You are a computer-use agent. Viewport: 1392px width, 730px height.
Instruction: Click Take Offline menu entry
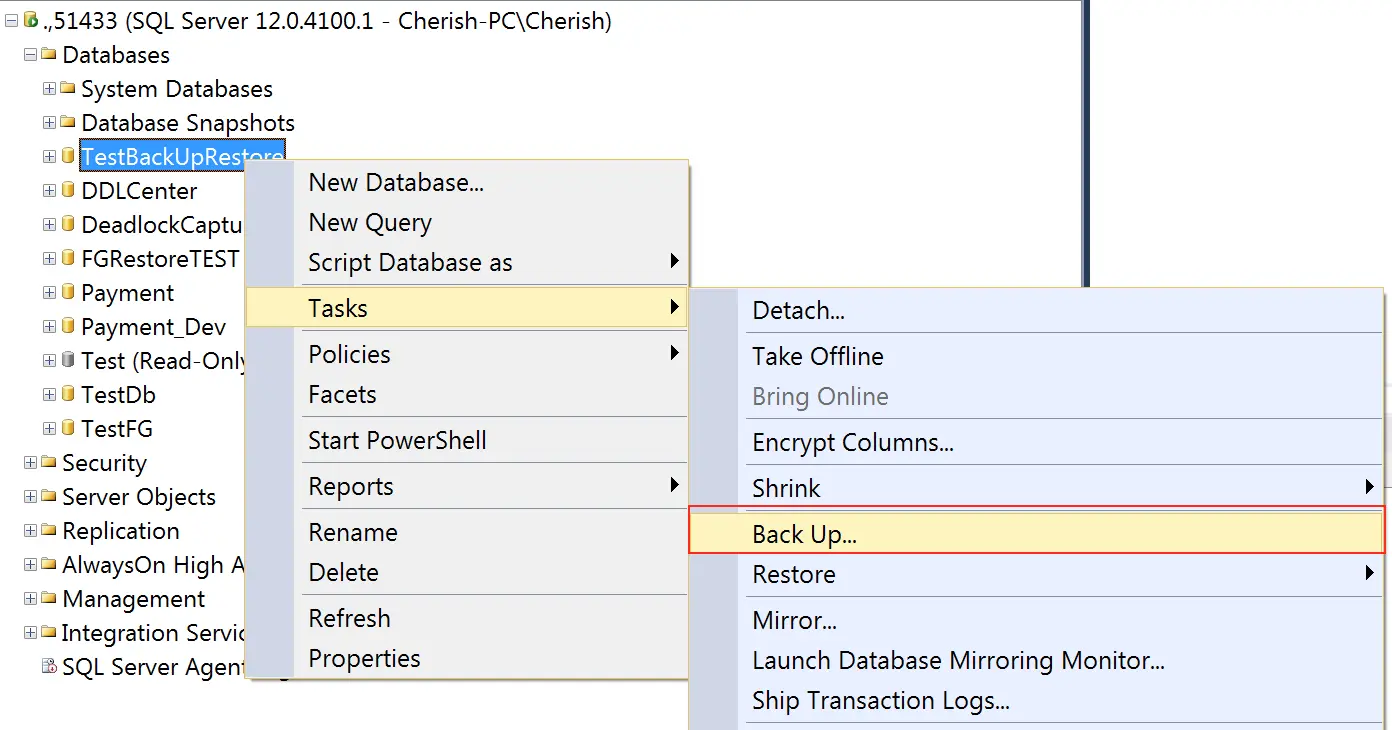click(818, 356)
